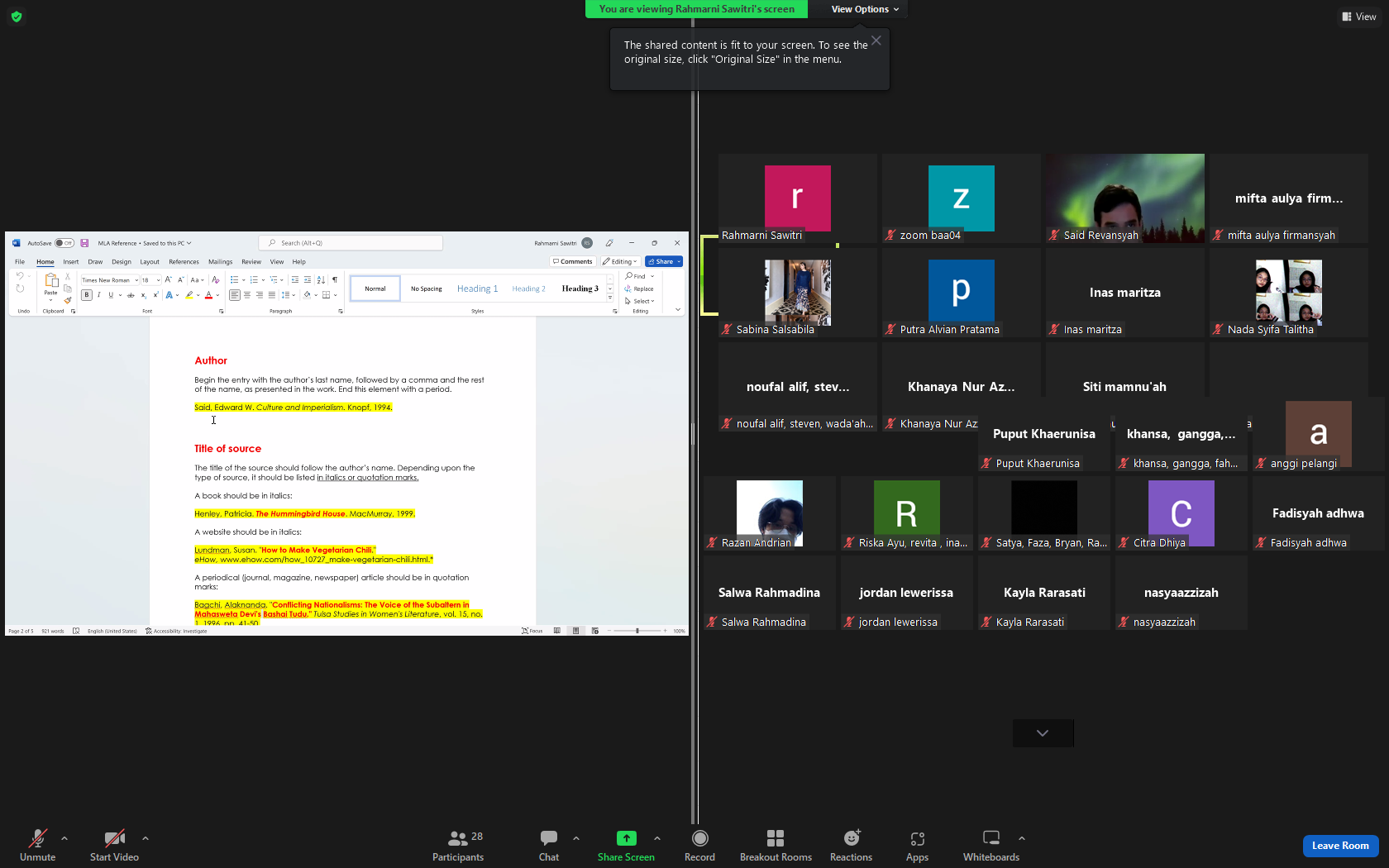The image size is (1389, 868).
Task: Select Said Revansyah's video thumbnail
Action: coord(1124,198)
